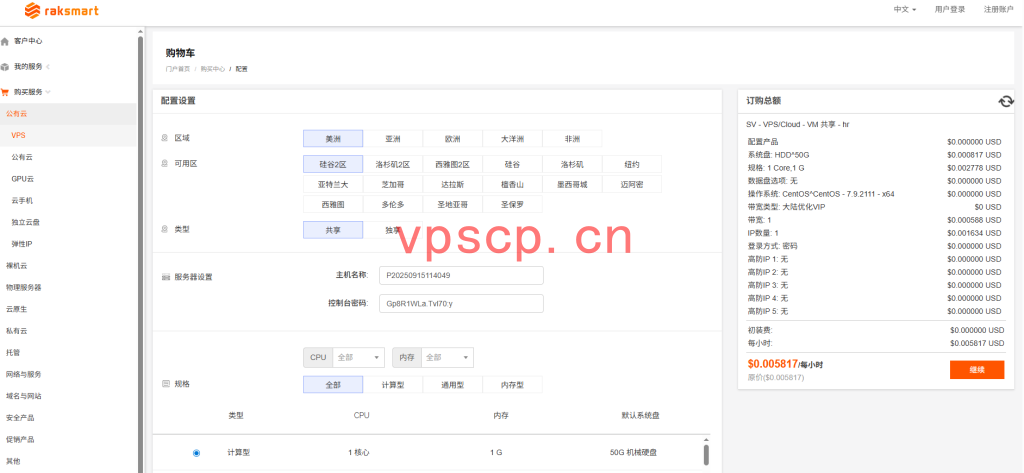This screenshot has width=1024, height=473.
Task: Select the 多伦多 zone
Action: pyautogui.click(x=393, y=204)
